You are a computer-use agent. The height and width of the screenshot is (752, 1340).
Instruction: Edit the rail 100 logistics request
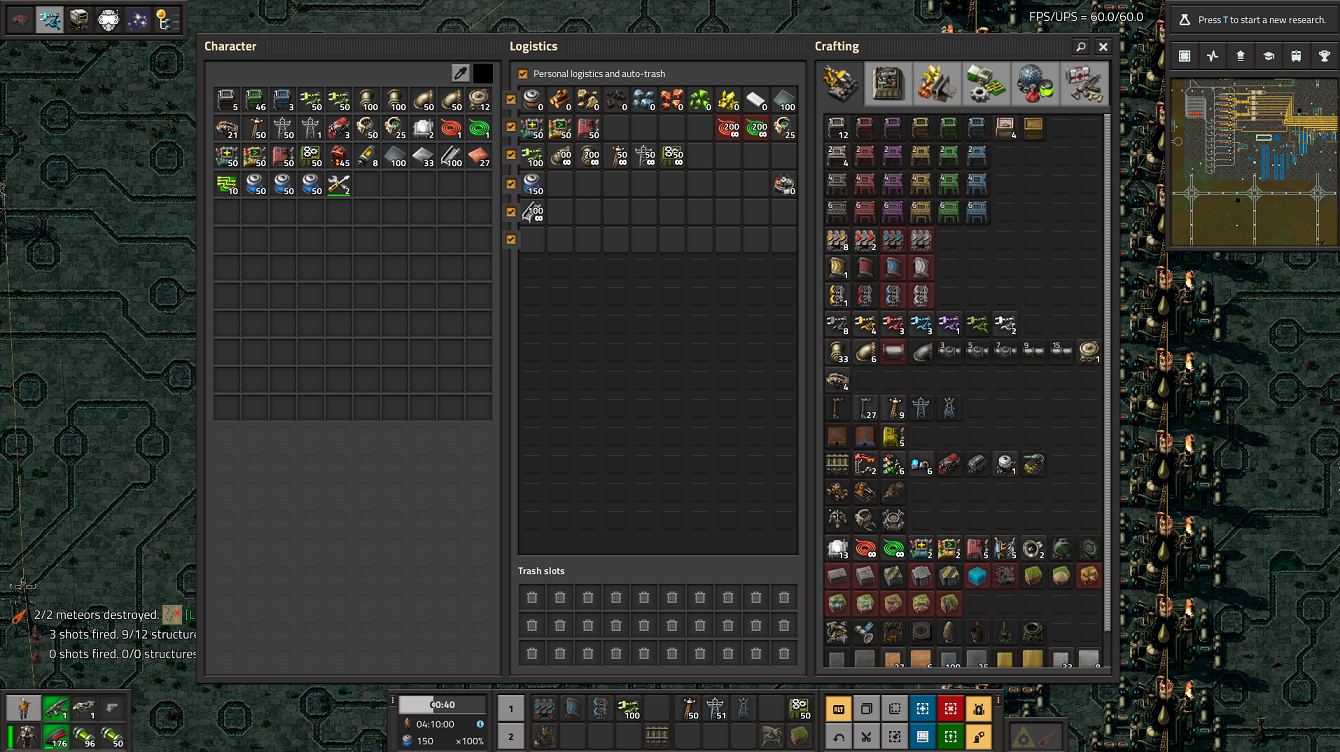point(532,212)
